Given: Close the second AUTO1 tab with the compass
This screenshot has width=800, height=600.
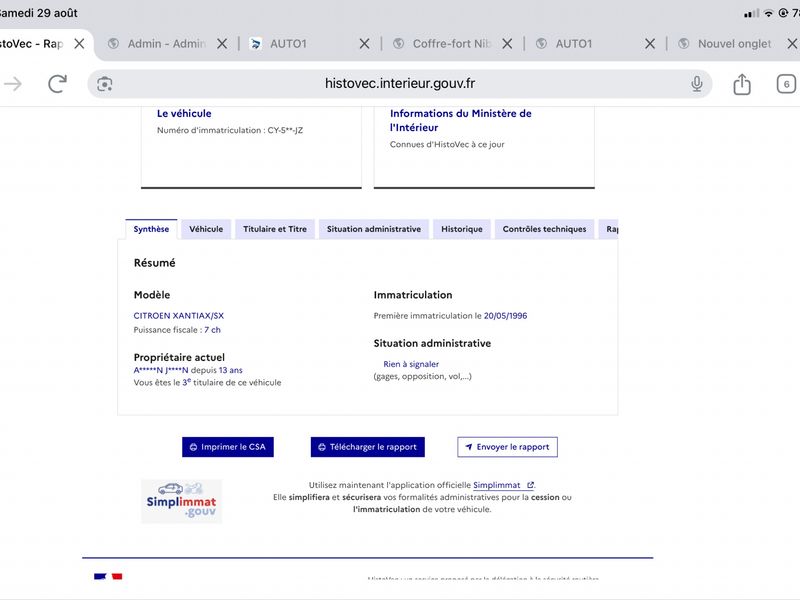Looking at the screenshot, I should coord(649,44).
